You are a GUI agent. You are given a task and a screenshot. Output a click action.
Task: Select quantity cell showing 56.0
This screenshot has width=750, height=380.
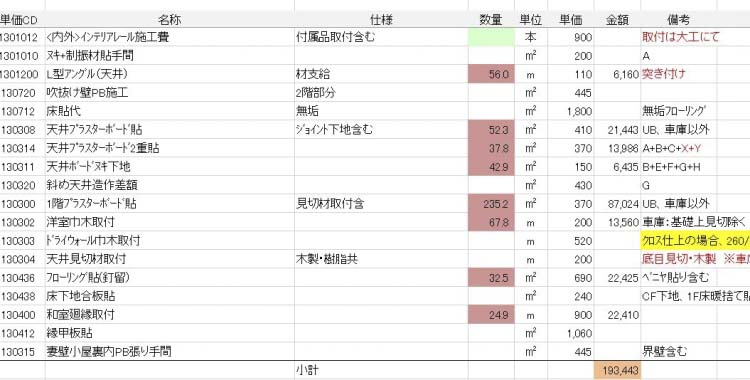point(491,74)
